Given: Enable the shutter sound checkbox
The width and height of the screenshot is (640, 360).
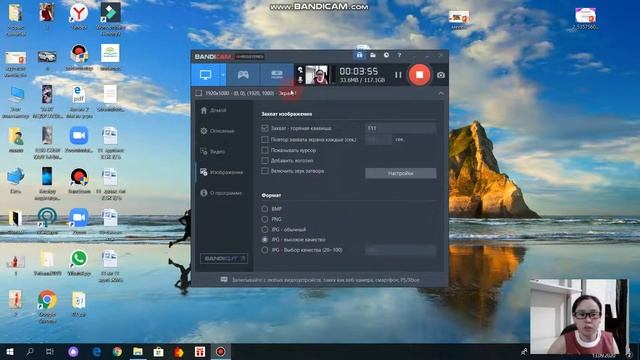Looking at the screenshot, I should [265, 171].
